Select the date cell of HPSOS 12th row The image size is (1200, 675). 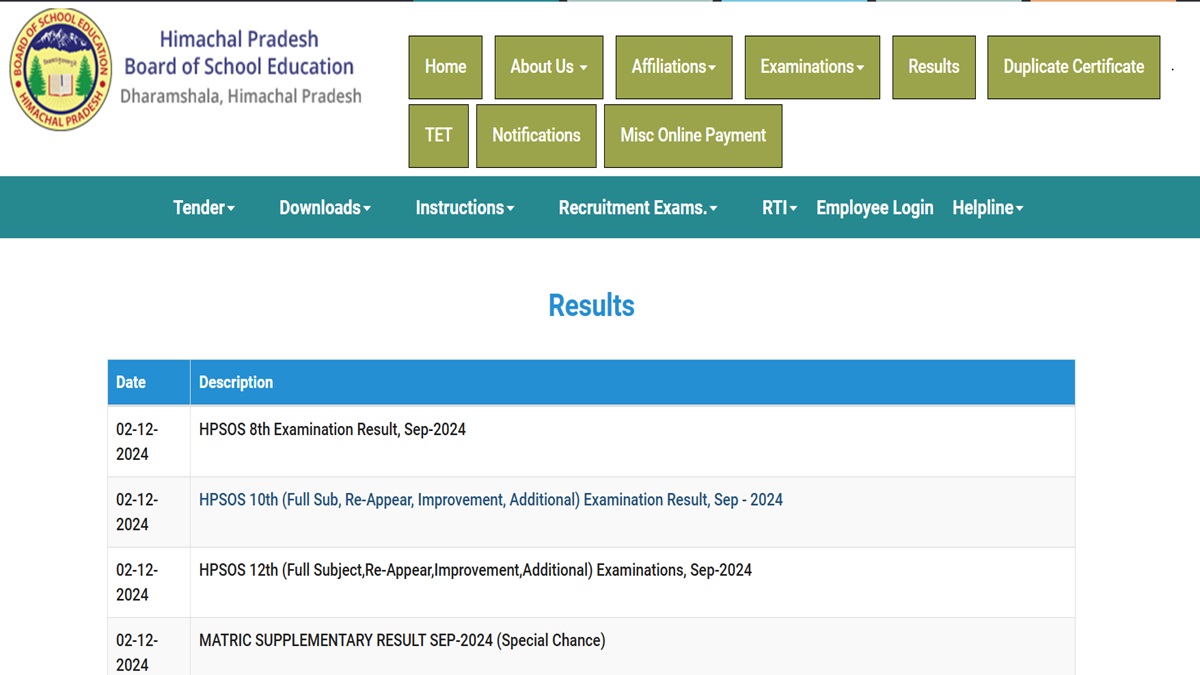tap(149, 582)
